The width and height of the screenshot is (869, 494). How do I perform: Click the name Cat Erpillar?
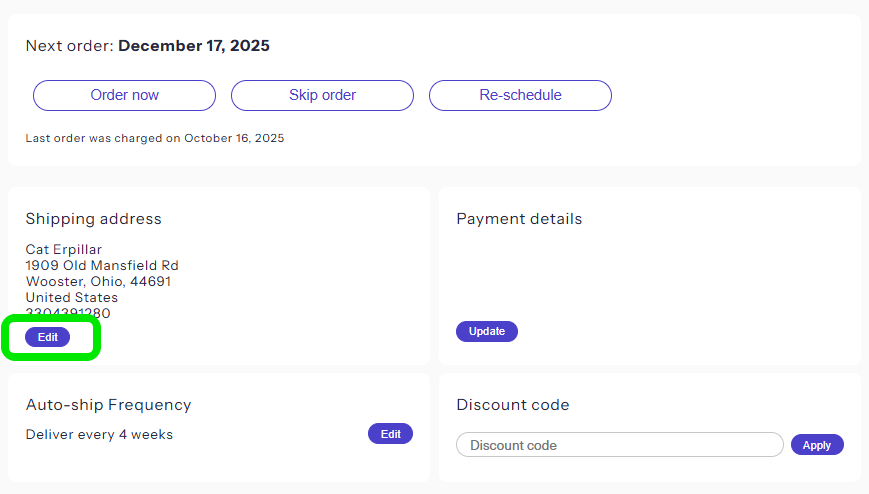64,249
